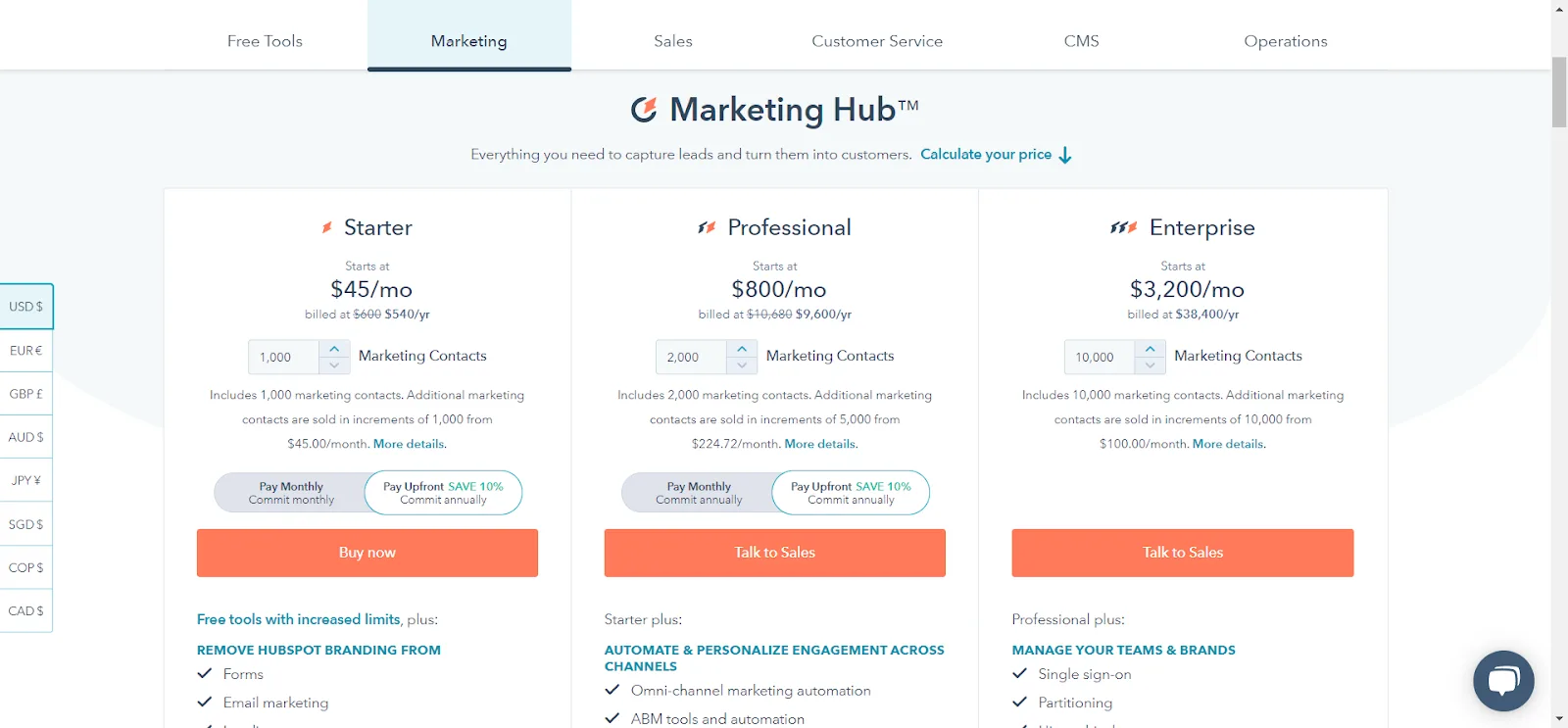Select Pay Upfront for the Professional plan
The width and height of the screenshot is (1568, 728).
tap(851, 493)
